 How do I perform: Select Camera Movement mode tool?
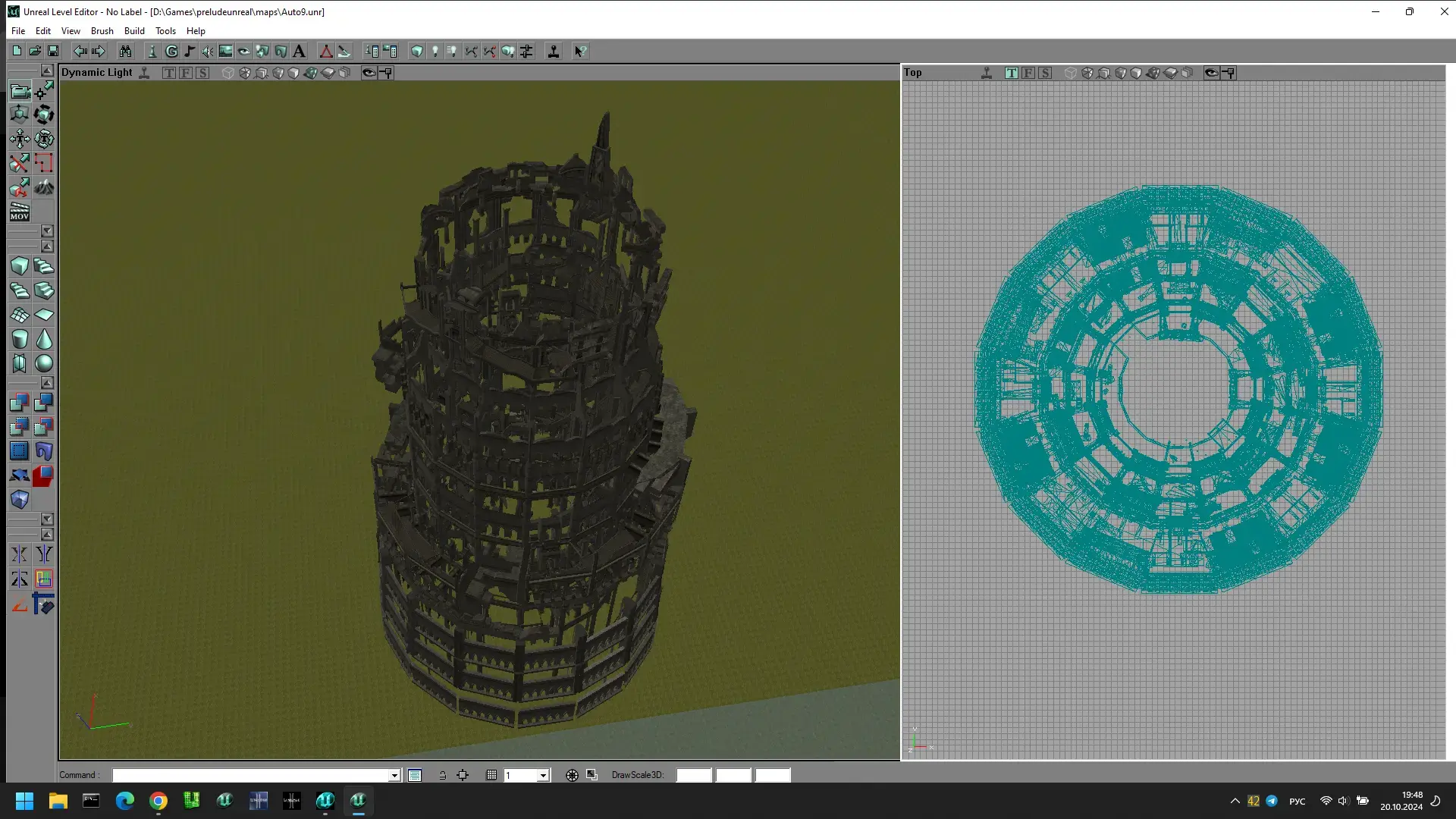(x=20, y=91)
